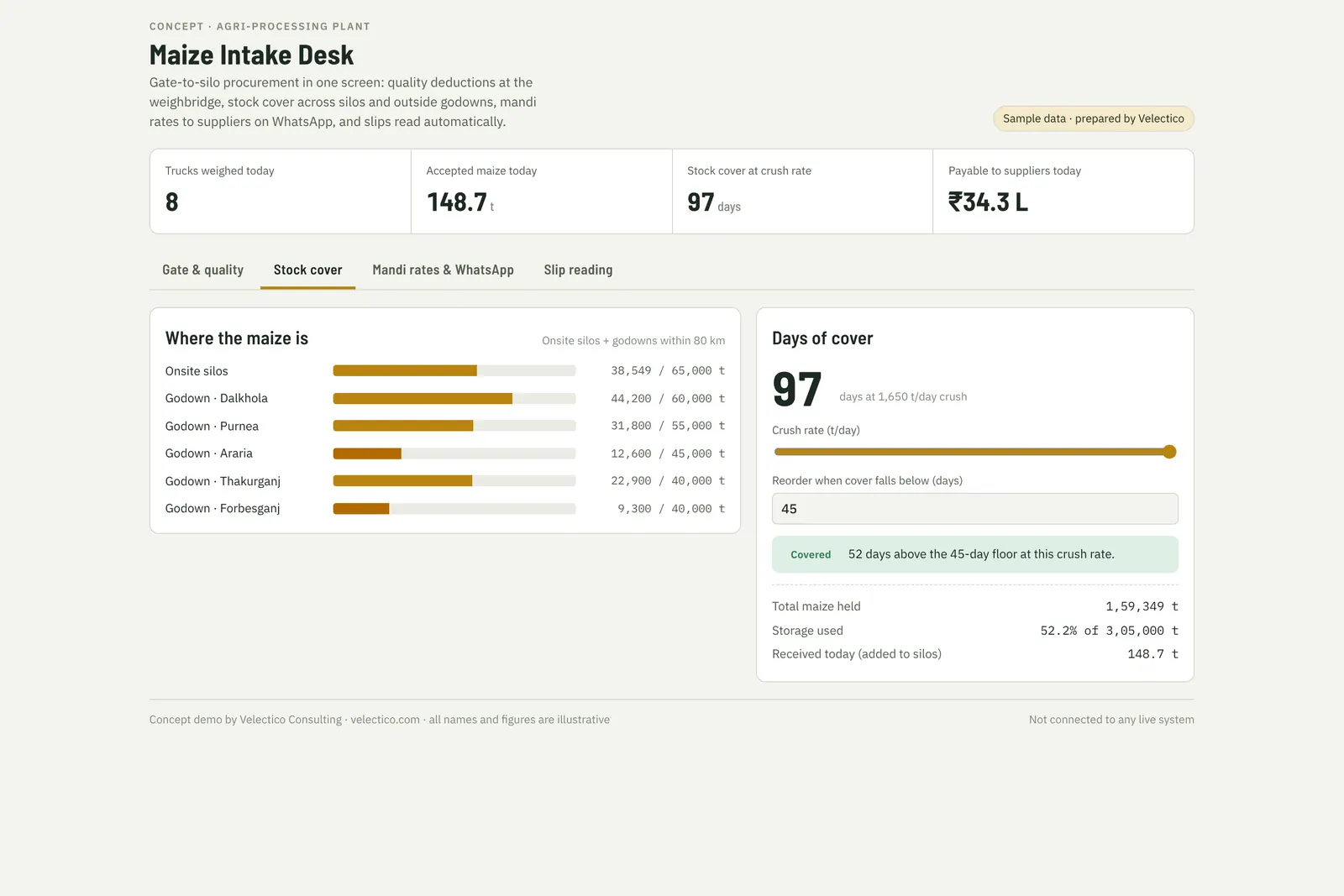Click the '38,549 / 65,000 t' value

pos(668,371)
